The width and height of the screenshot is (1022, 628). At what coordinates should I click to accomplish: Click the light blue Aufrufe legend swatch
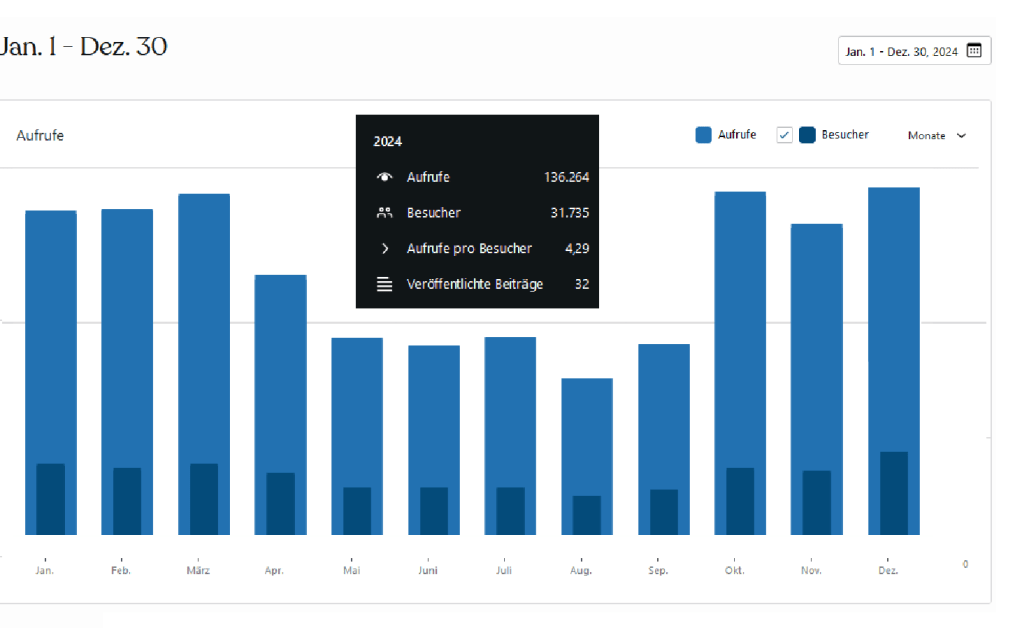pyautogui.click(x=703, y=135)
